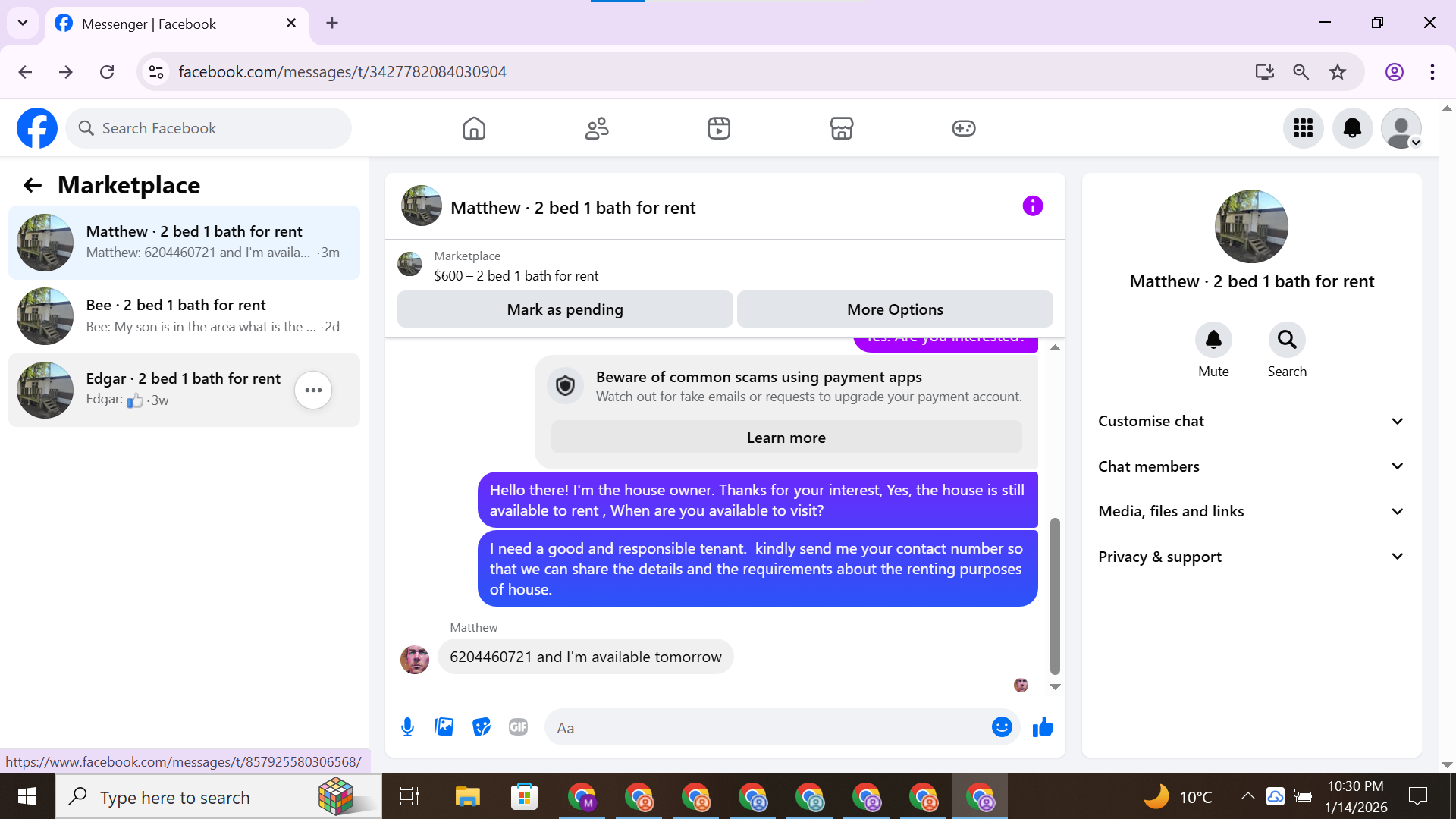Attach a photo using image icon
The height and width of the screenshot is (819, 1456).
[444, 727]
